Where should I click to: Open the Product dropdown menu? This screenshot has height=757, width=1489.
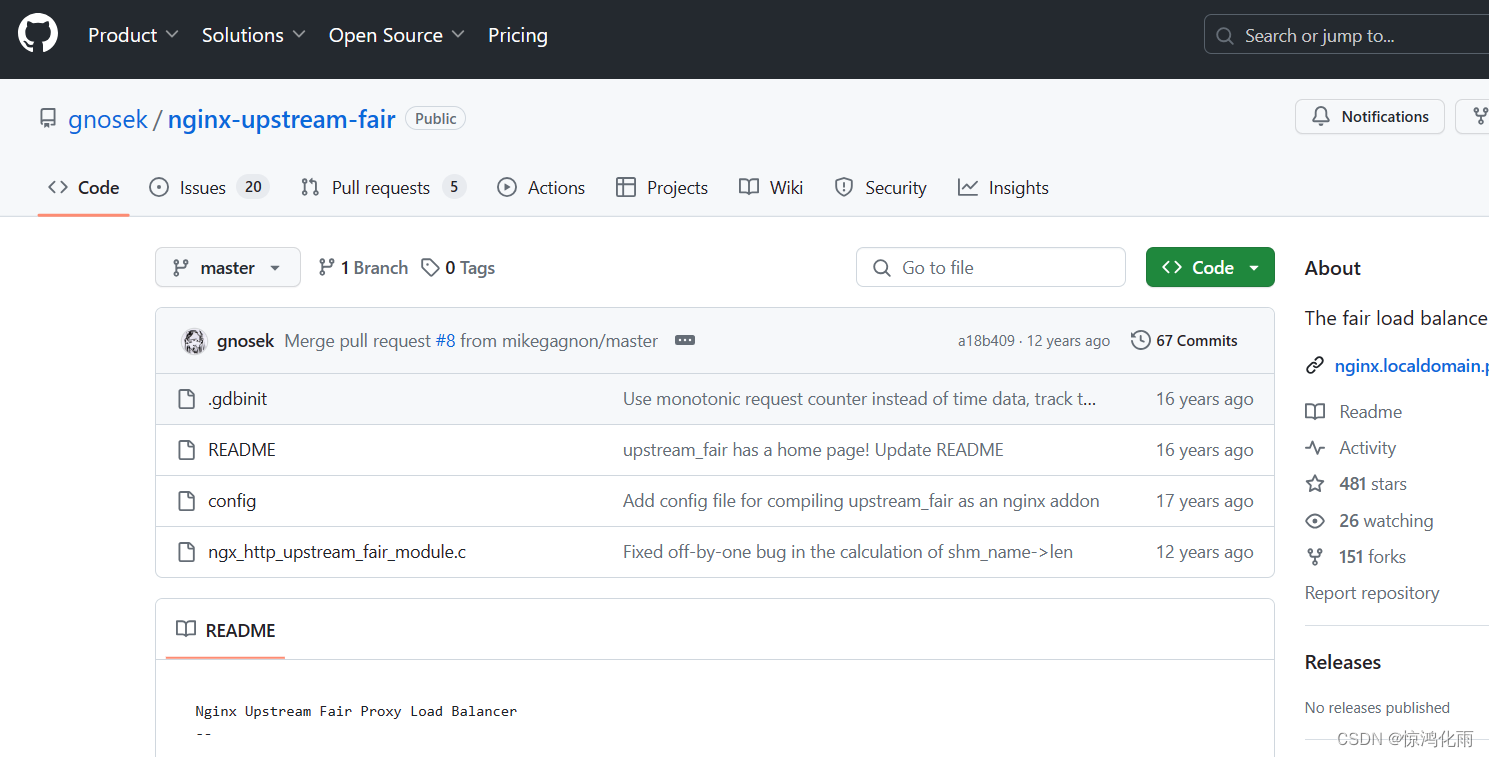pyautogui.click(x=133, y=35)
